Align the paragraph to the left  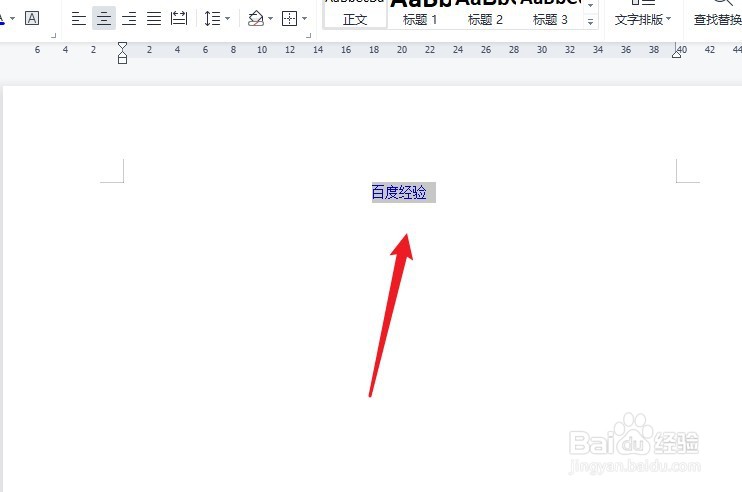click(79, 19)
